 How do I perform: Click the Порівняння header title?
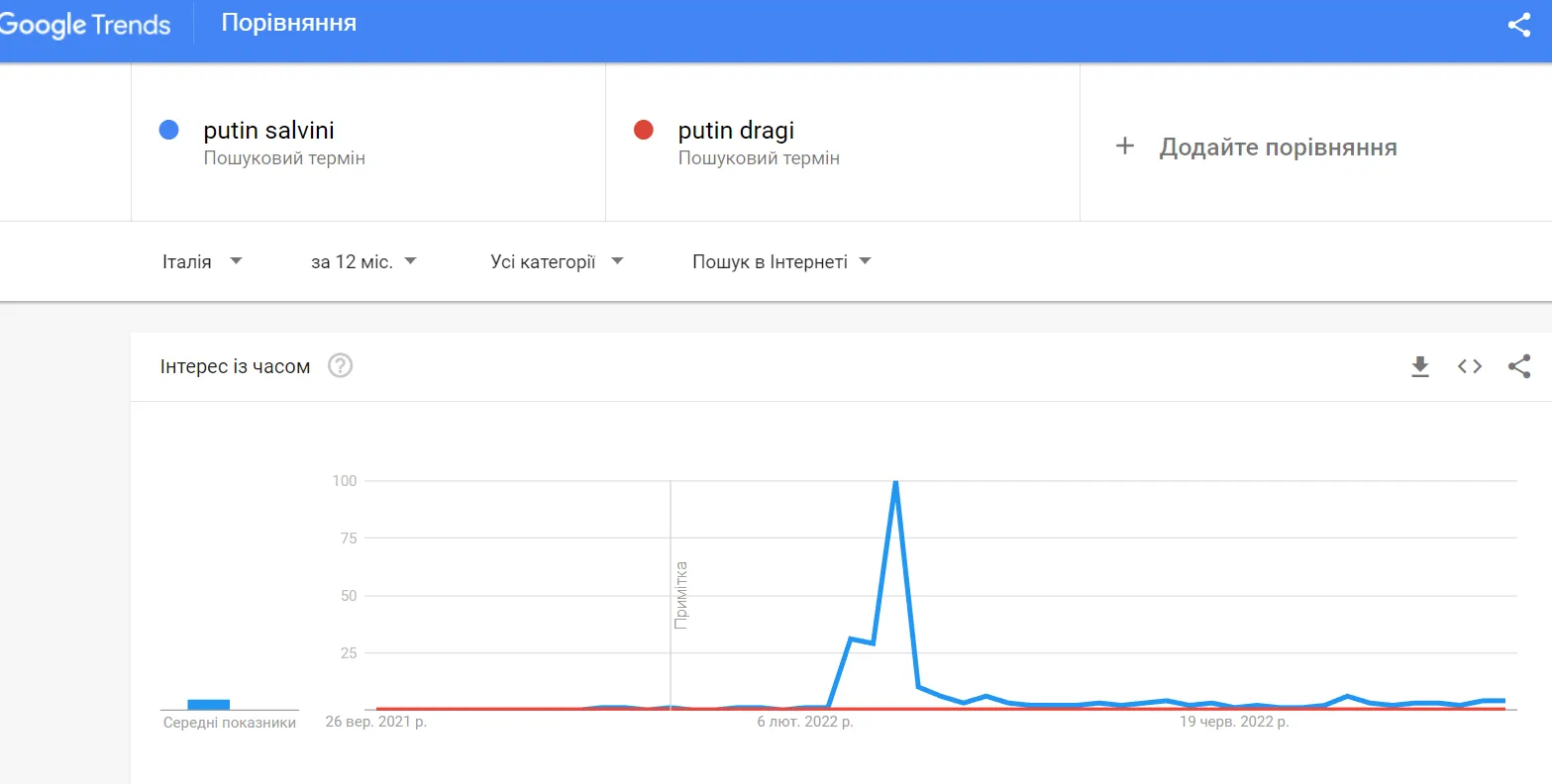point(289,23)
